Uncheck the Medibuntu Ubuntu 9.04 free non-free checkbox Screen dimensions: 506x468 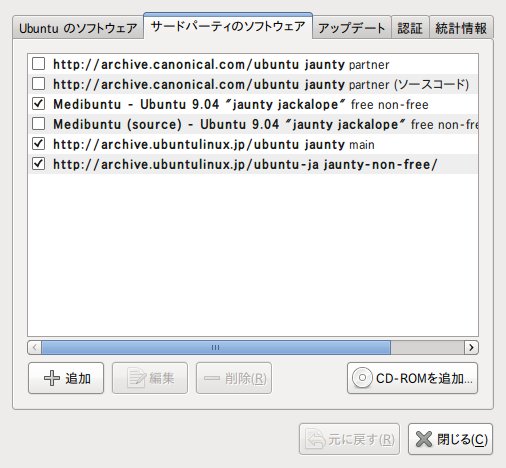pyautogui.click(x=39, y=104)
